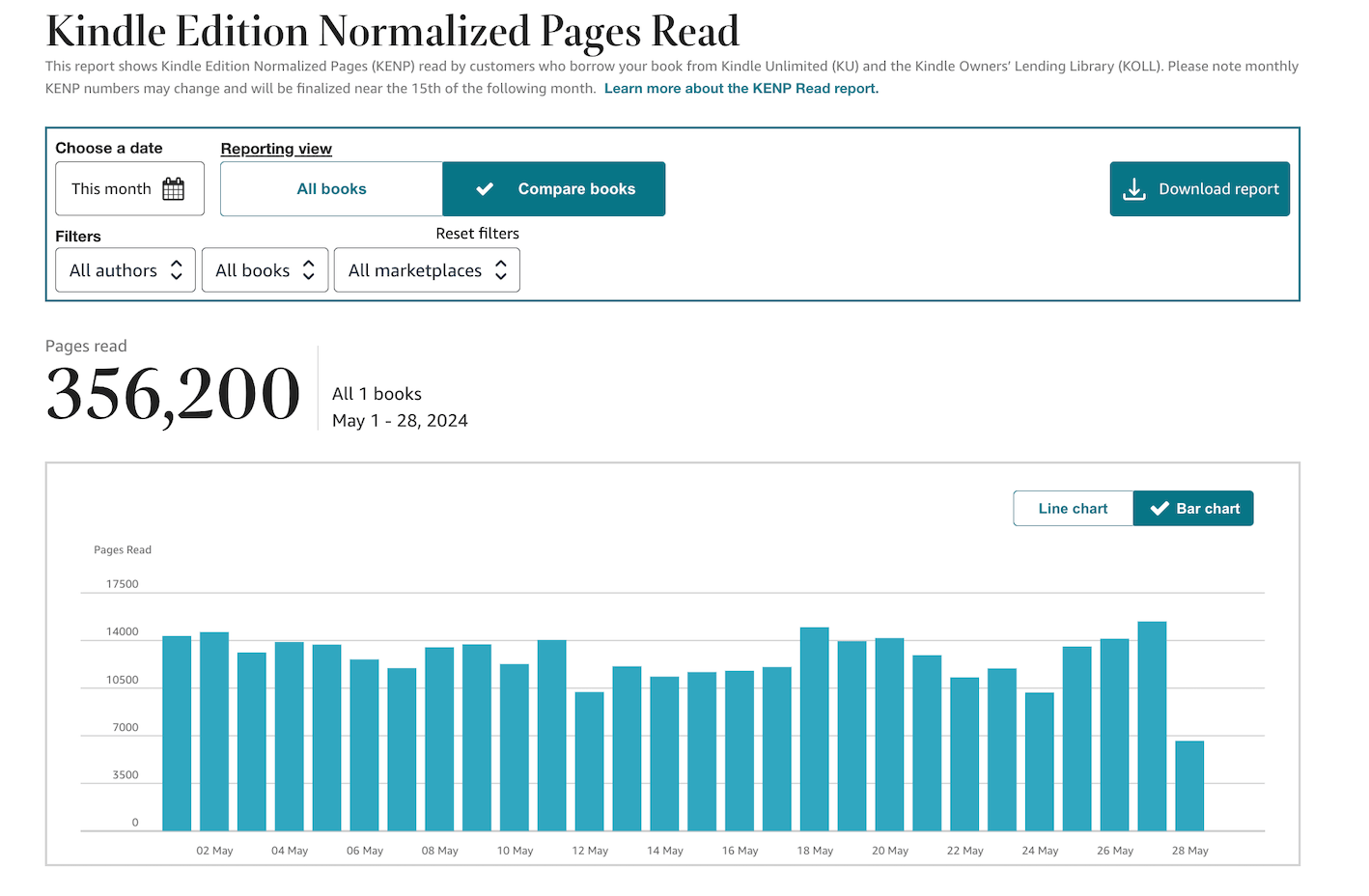Click the 26 May axis label
The width and height of the screenshot is (1369, 896).
point(1115,851)
